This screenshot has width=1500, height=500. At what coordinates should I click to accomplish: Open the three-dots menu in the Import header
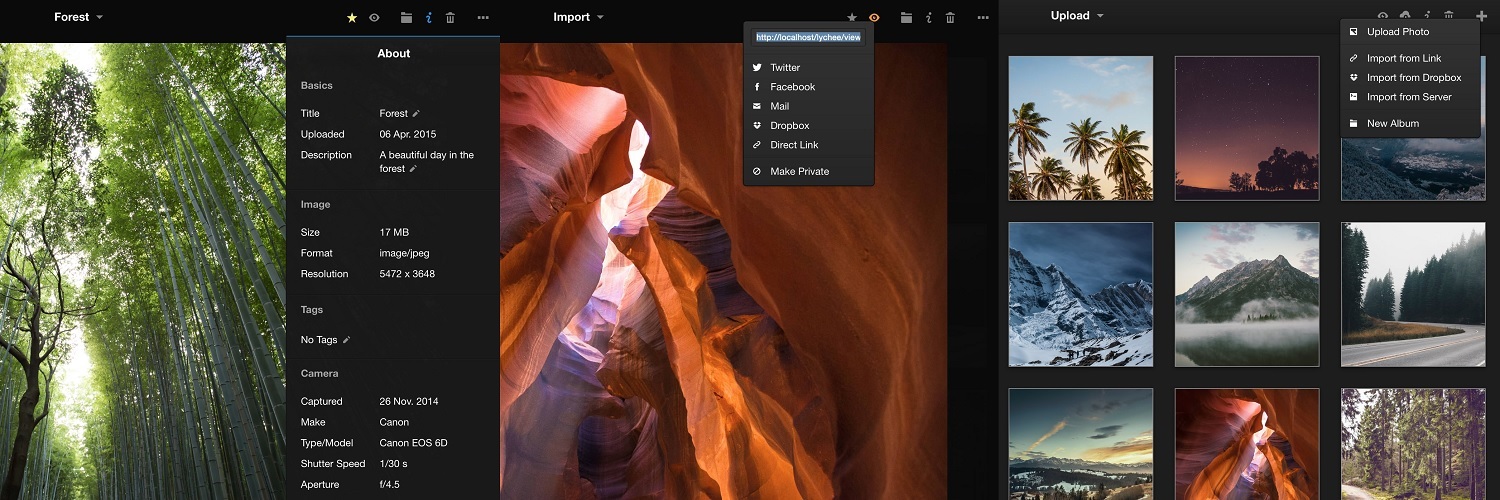(983, 17)
